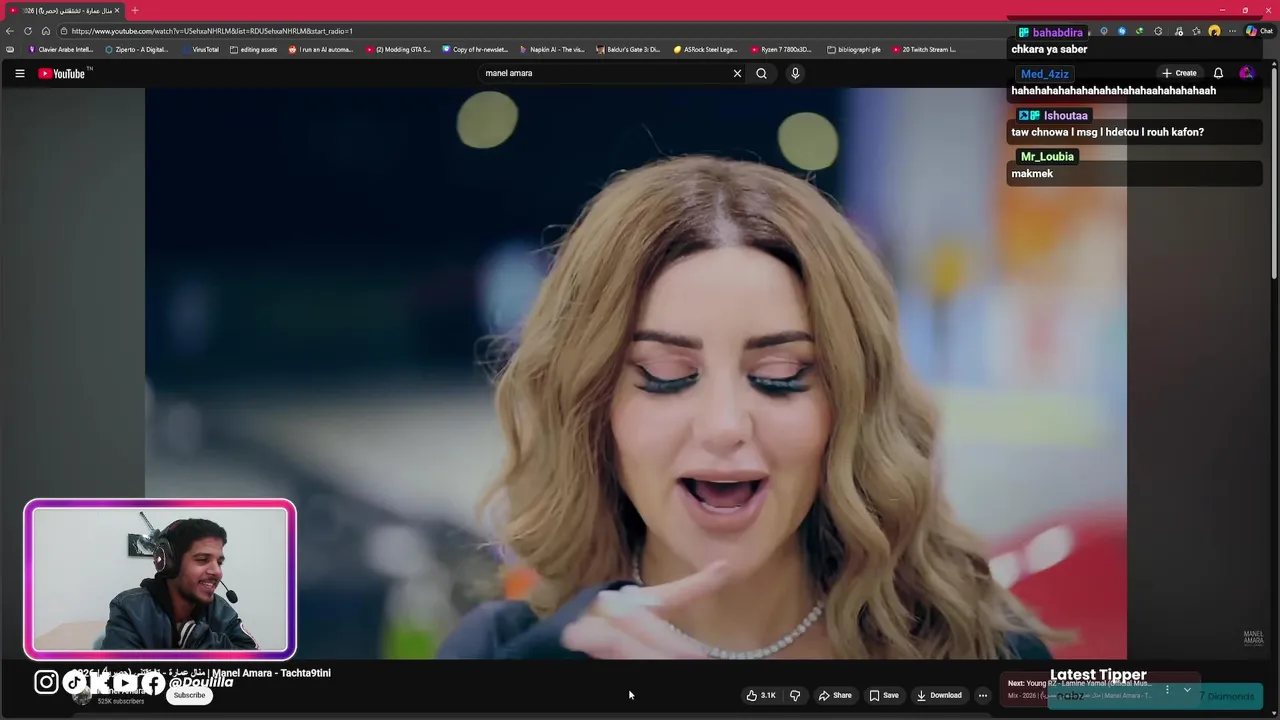Clear the search box with X

pos(737,73)
